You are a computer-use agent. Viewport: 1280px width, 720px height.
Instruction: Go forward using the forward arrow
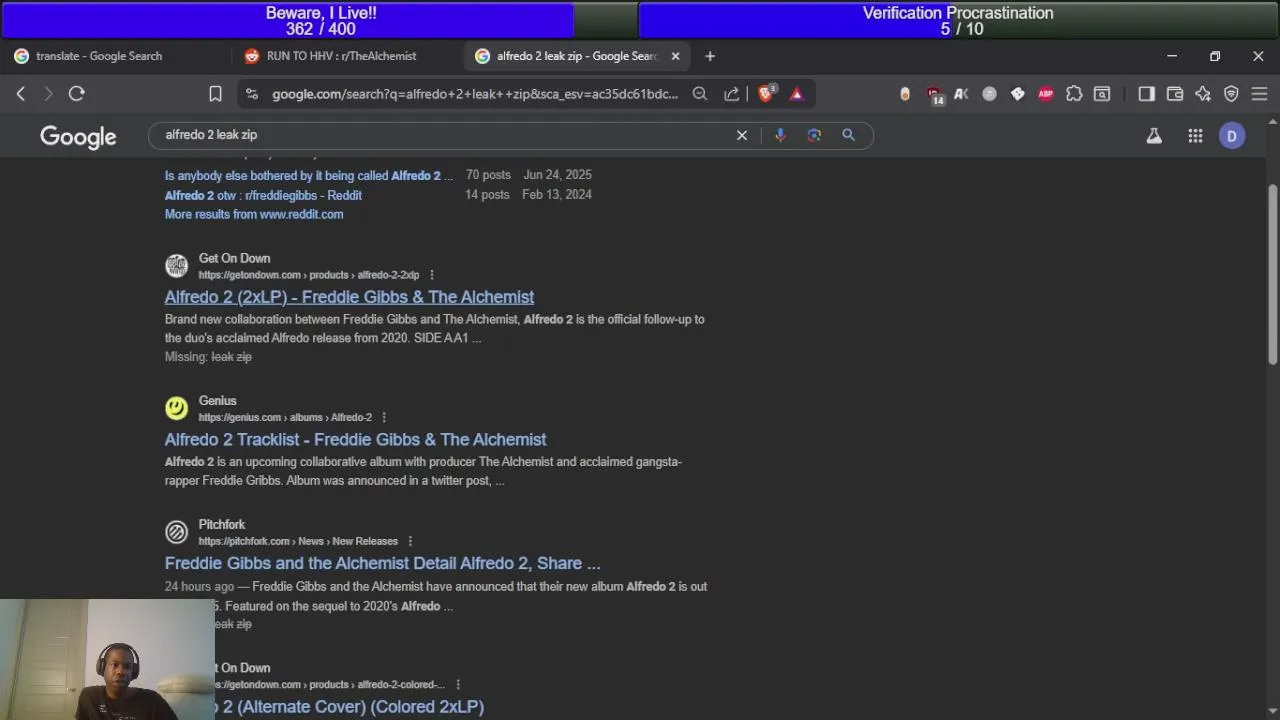(x=48, y=94)
